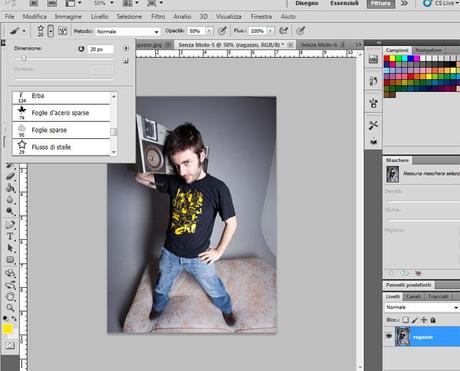This screenshot has width=460, height=371.
Task: Show hidden document tabs double-chevron
Action: point(358,45)
